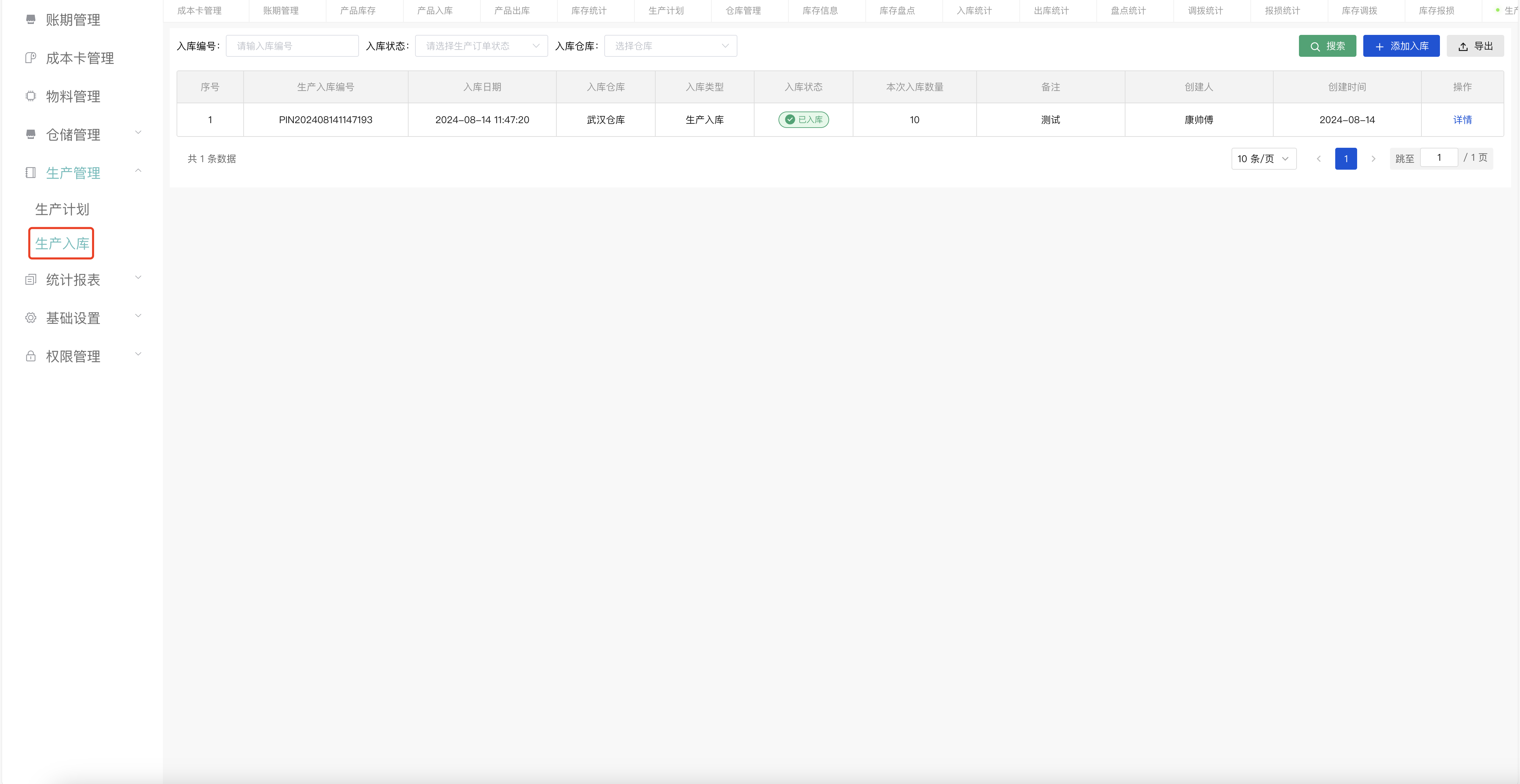Open the 选择仓库 warehouse dropdown

tap(670, 45)
